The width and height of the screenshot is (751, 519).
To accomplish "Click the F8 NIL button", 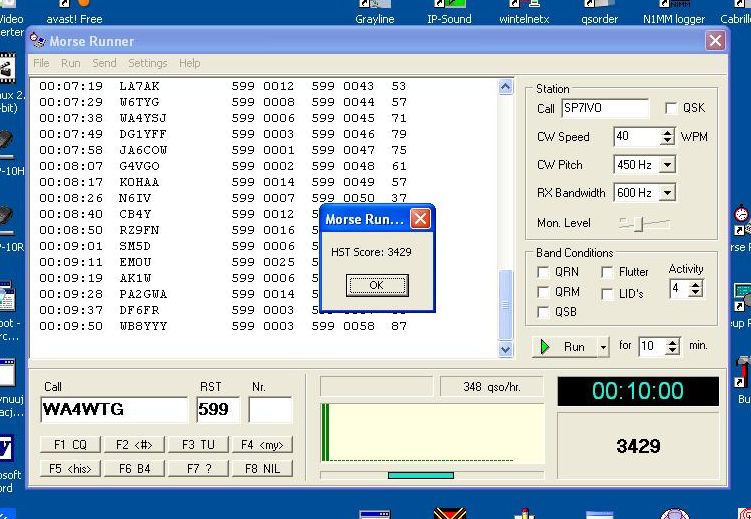I will [x=262, y=469].
